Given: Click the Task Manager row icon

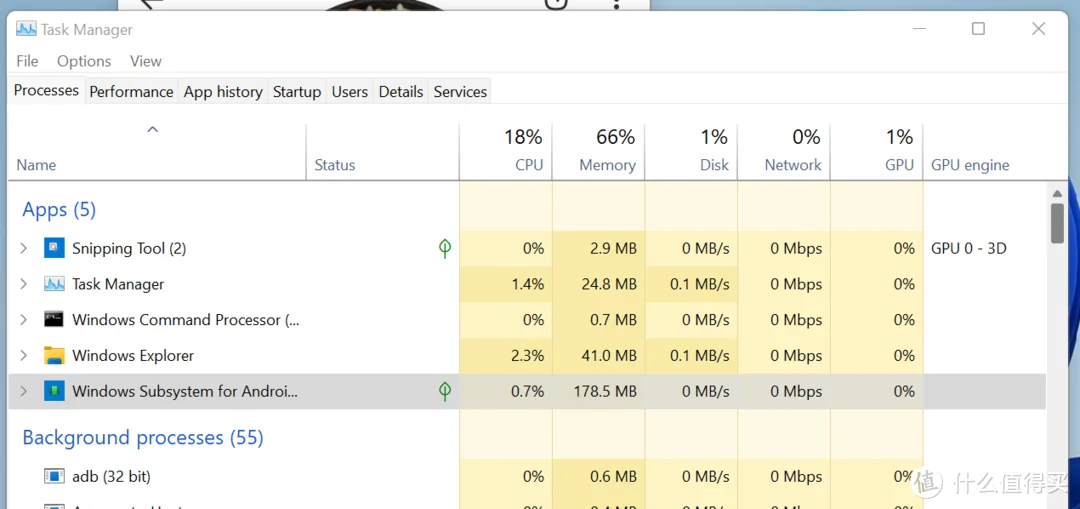Looking at the screenshot, I should pyautogui.click(x=54, y=284).
